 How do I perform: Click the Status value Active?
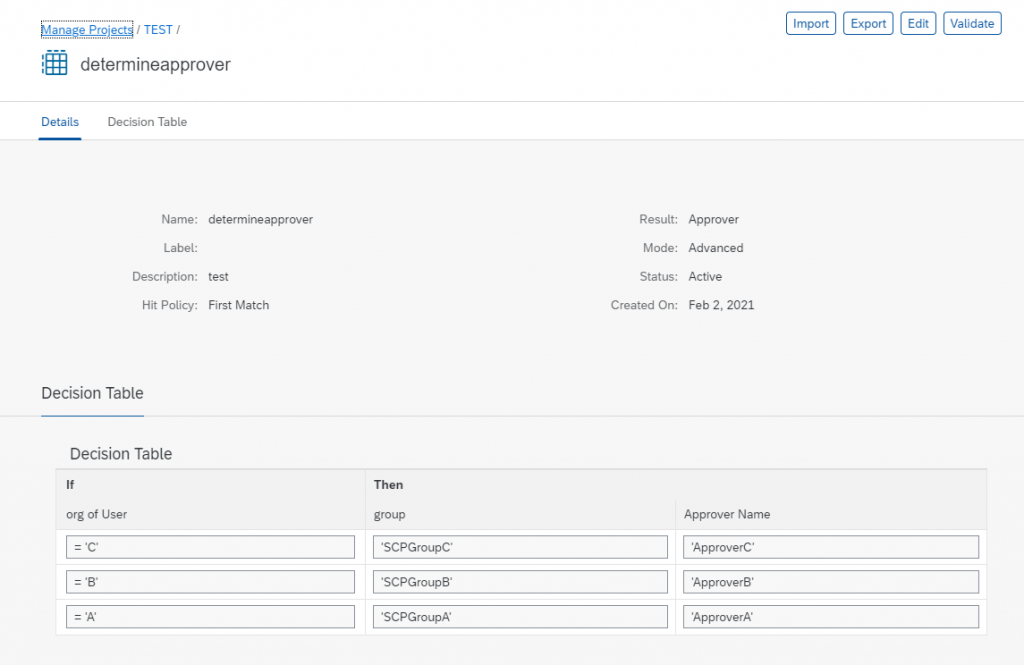click(x=705, y=276)
